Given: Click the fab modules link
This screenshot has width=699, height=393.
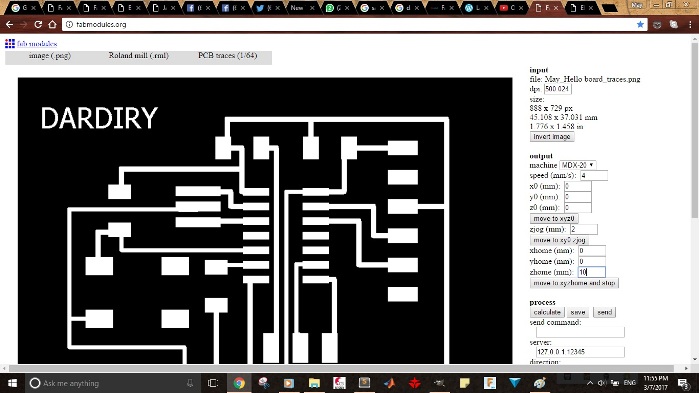Looking at the screenshot, I should [x=37, y=44].
